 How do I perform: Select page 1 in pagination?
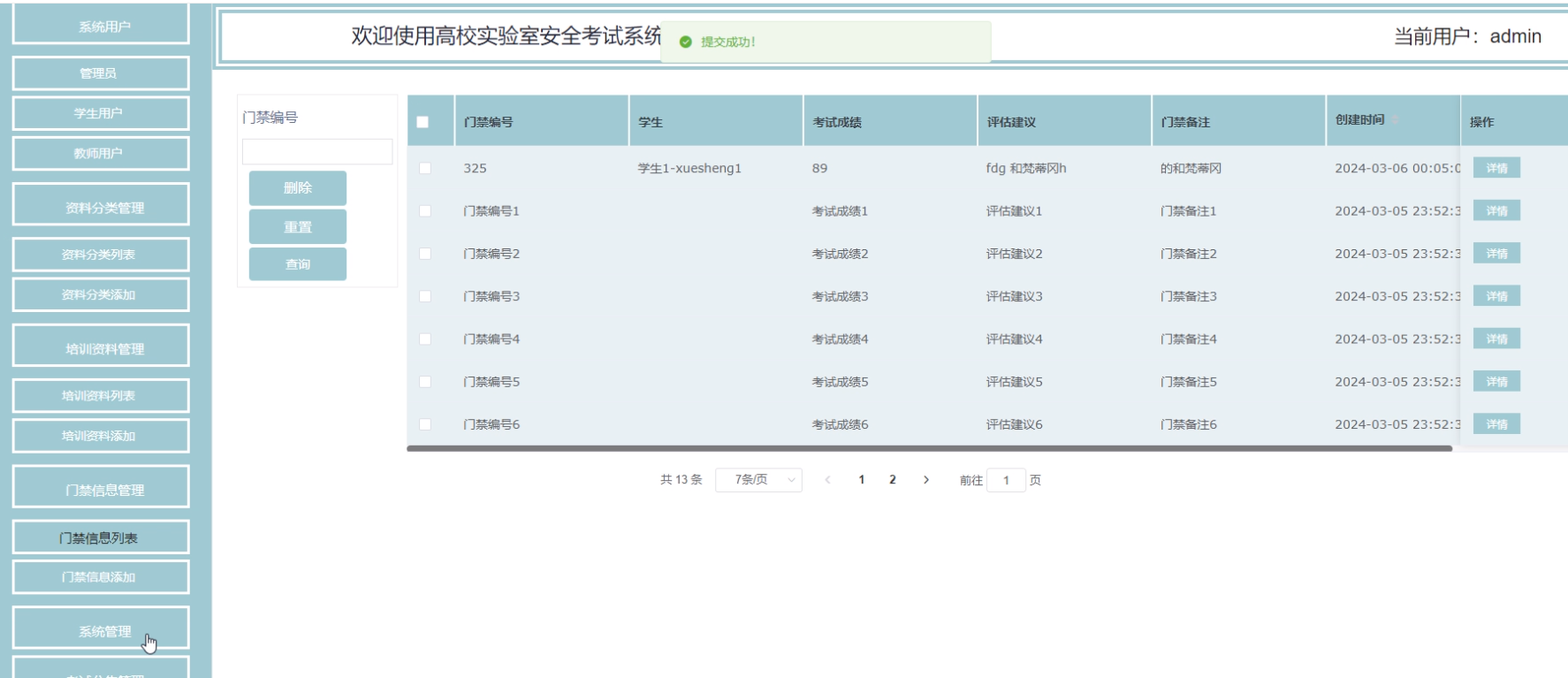862,480
